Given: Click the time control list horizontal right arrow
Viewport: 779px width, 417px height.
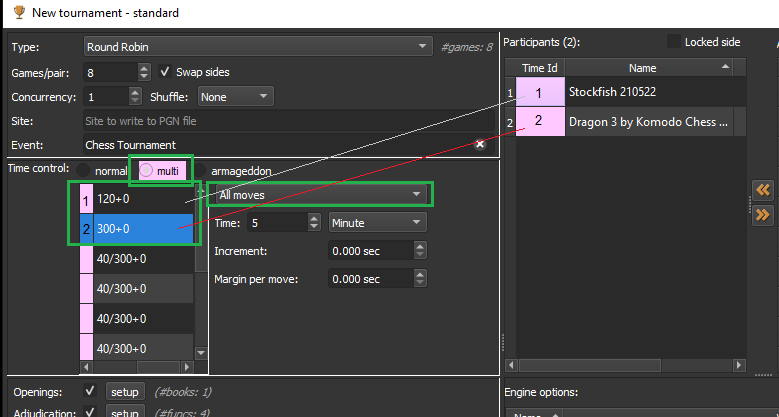Looking at the screenshot, I should (x=187, y=367).
